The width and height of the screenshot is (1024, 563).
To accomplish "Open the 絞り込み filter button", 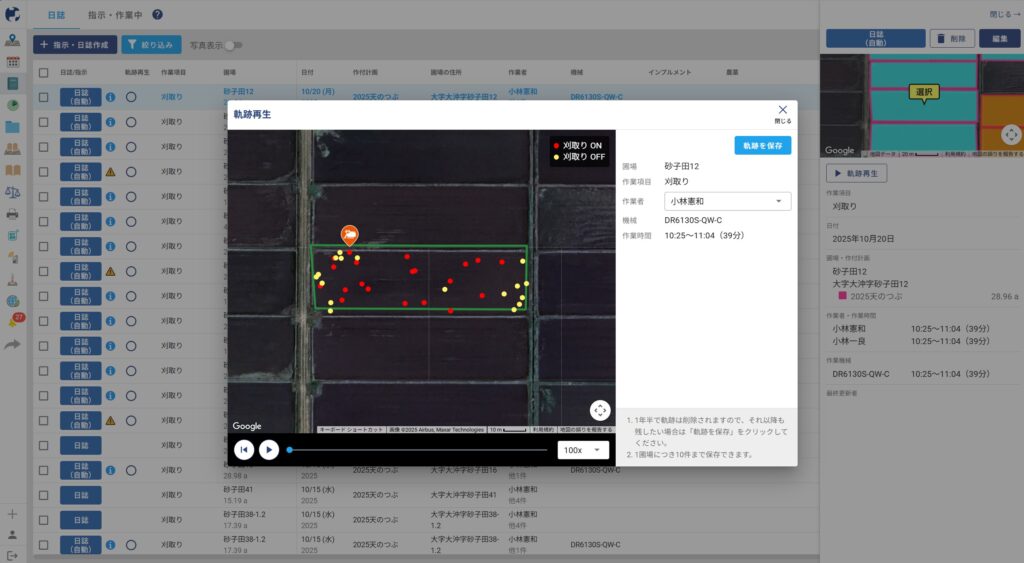I will tap(151, 45).
